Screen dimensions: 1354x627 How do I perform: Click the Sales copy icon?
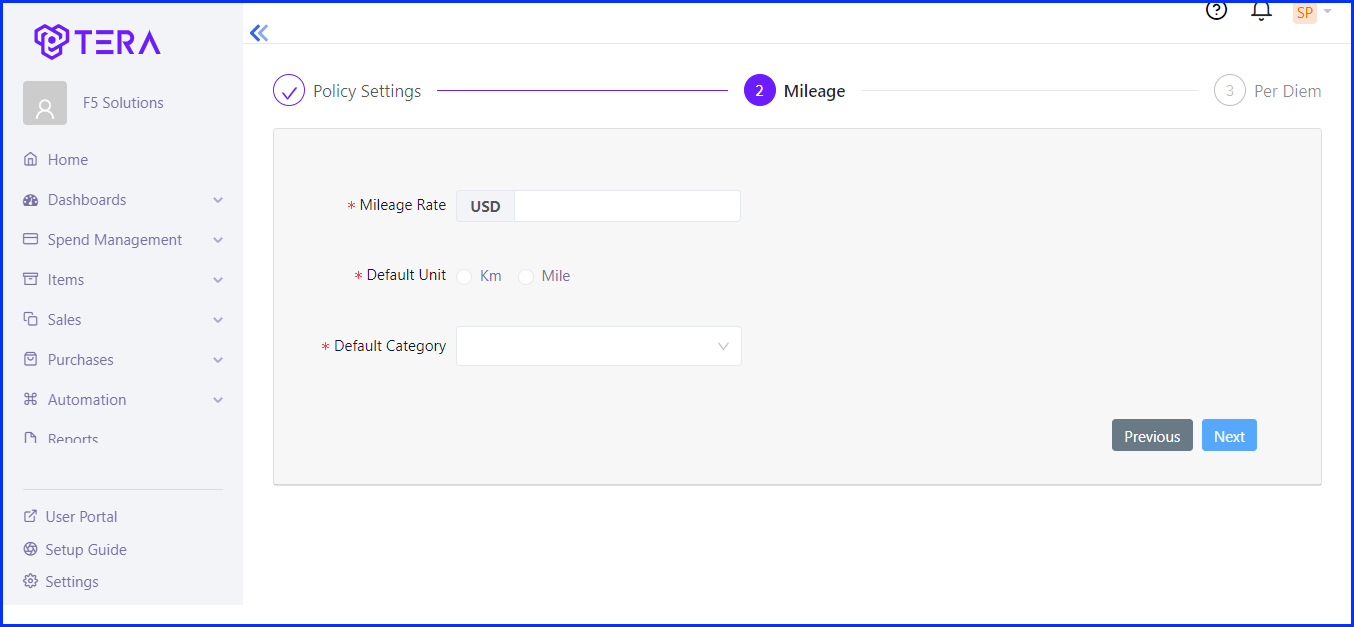tap(30, 319)
